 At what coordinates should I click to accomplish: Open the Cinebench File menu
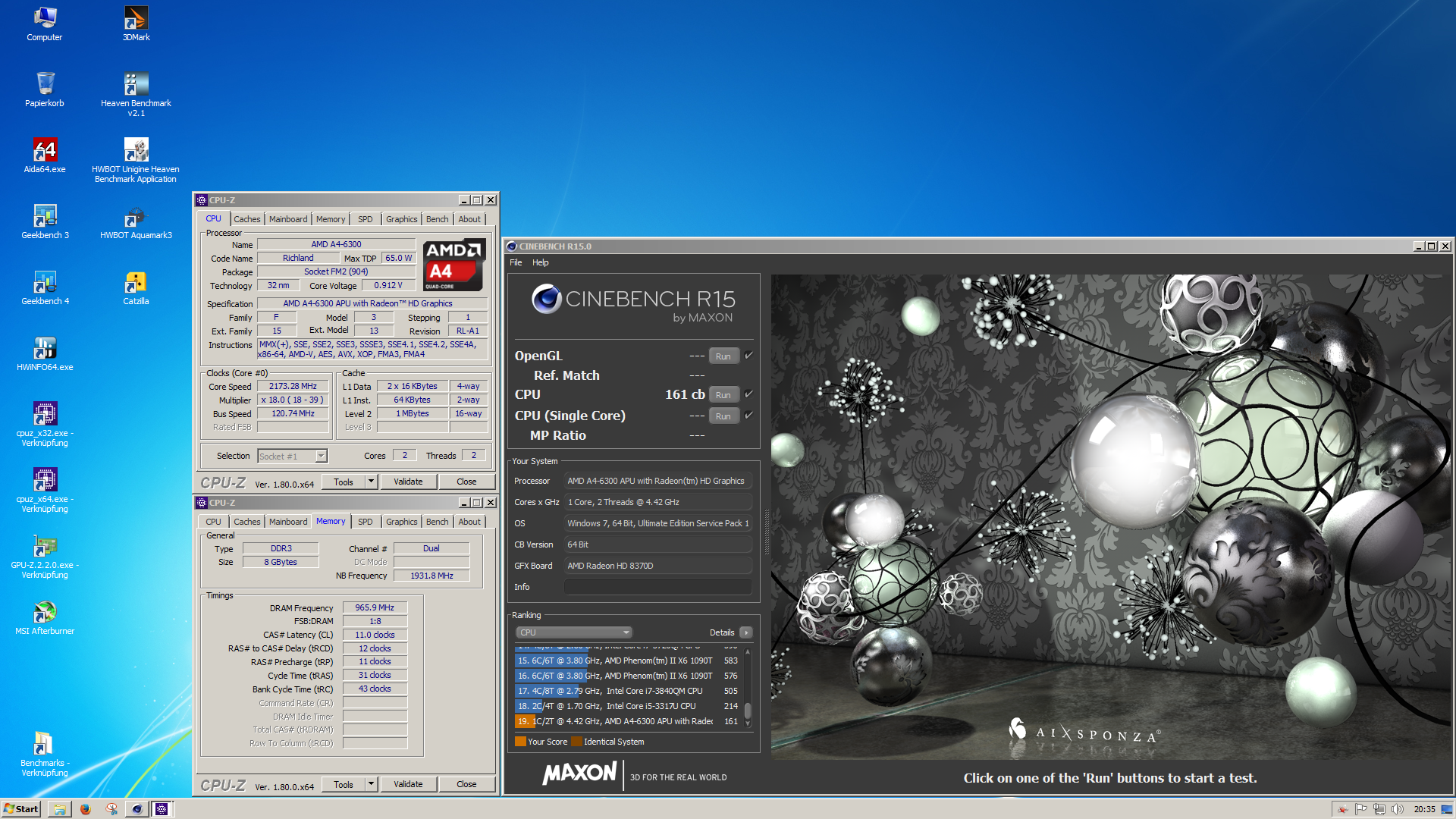click(x=516, y=262)
